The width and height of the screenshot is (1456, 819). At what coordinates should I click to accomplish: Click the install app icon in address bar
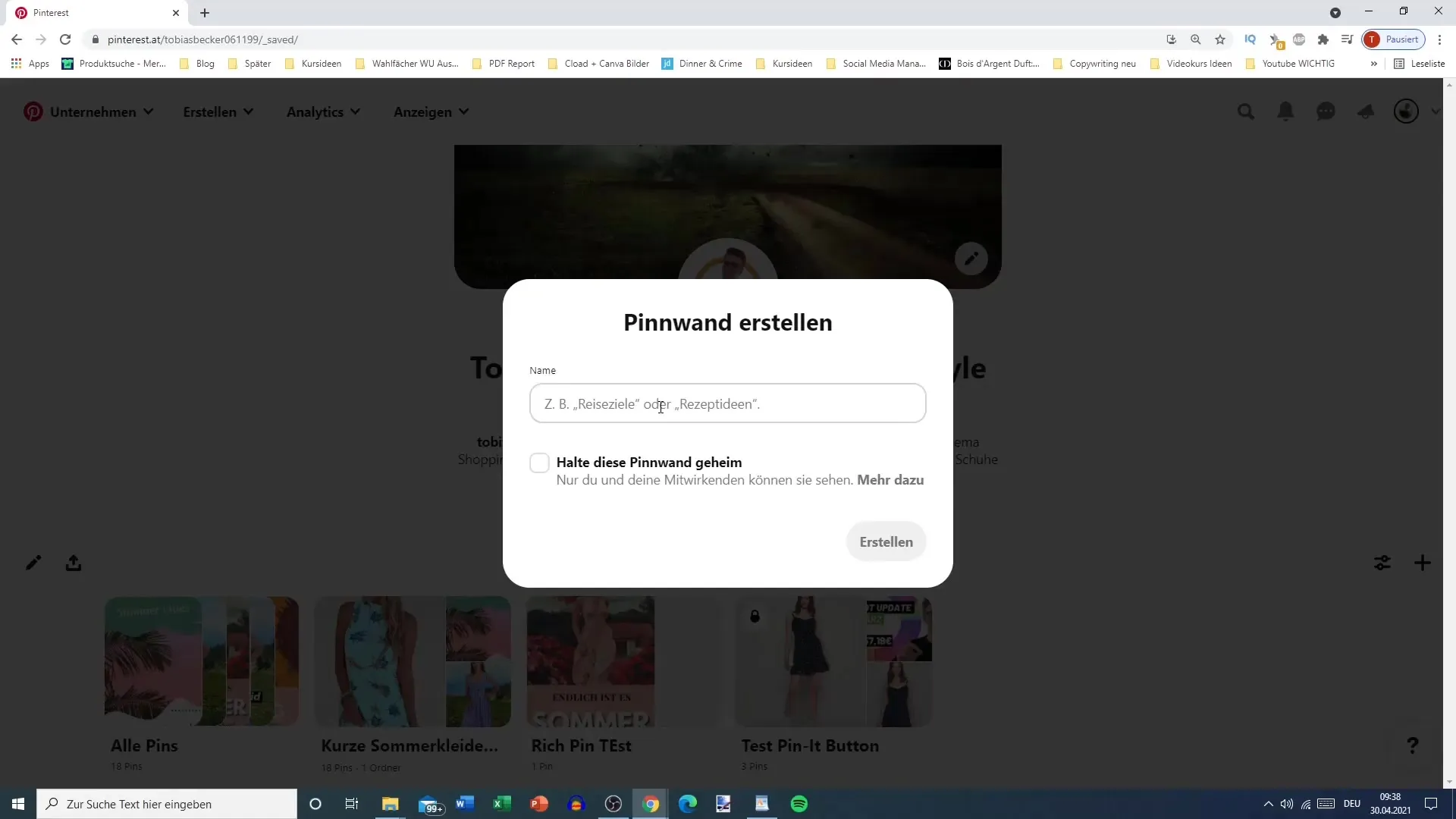tap(1172, 39)
